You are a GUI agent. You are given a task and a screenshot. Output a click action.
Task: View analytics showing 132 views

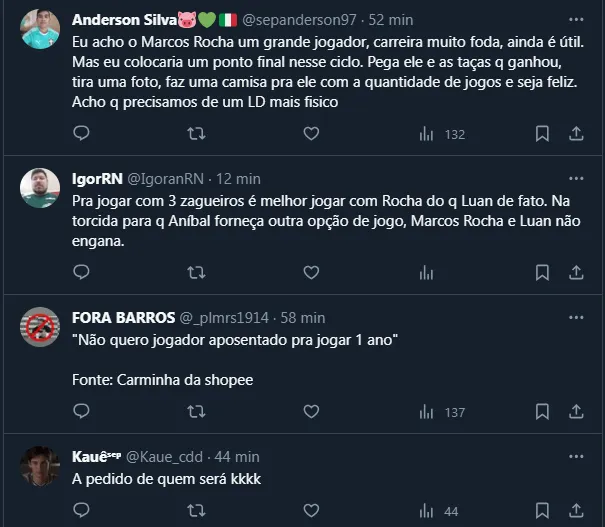[x=441, y=133]
